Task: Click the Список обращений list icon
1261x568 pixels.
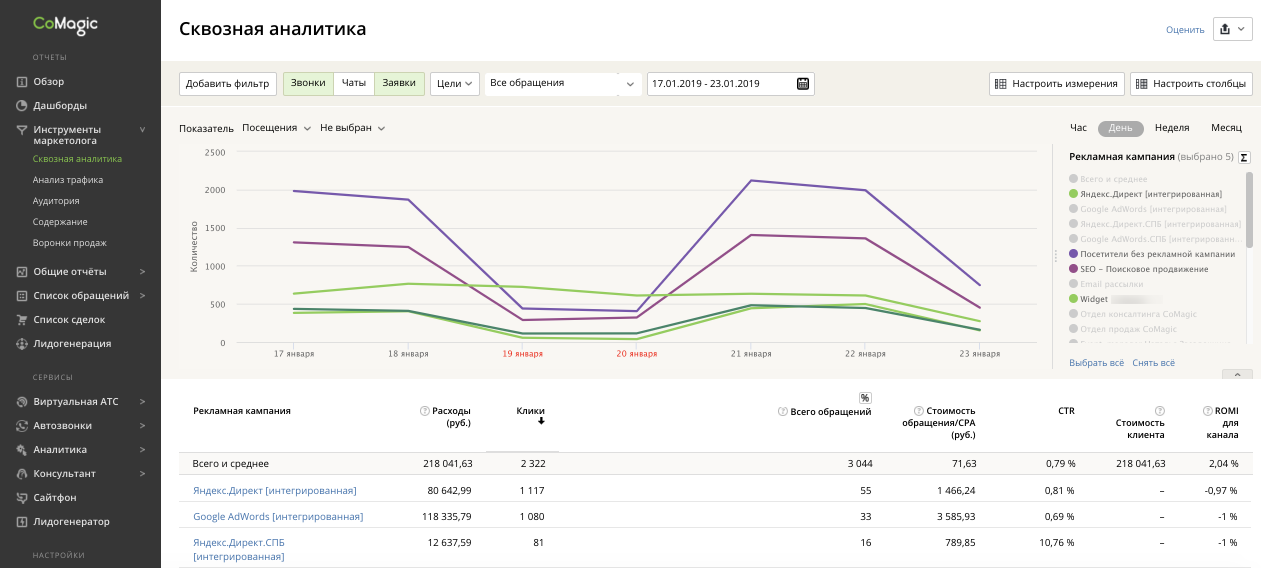Action: click(22, 295)
